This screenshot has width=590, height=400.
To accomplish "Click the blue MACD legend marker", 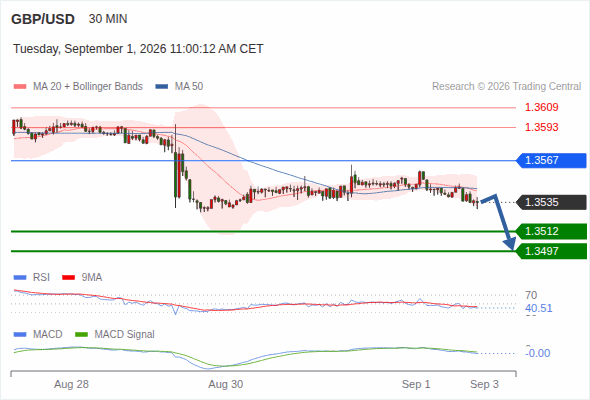I will (20, 335).
